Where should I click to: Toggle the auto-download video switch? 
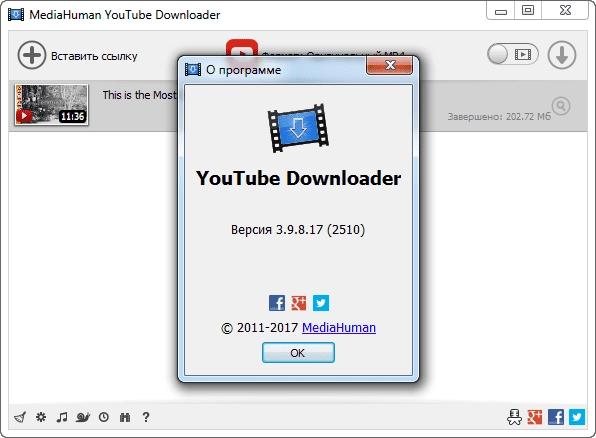[513, 54]
